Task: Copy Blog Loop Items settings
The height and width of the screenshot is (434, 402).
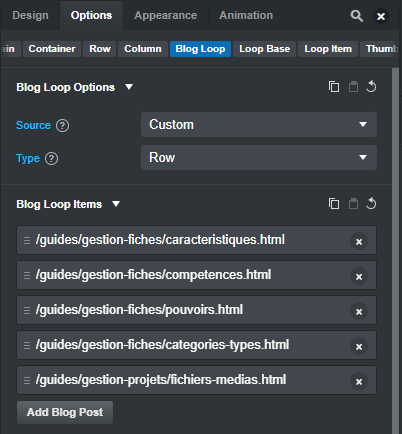Action: (334, 204)
